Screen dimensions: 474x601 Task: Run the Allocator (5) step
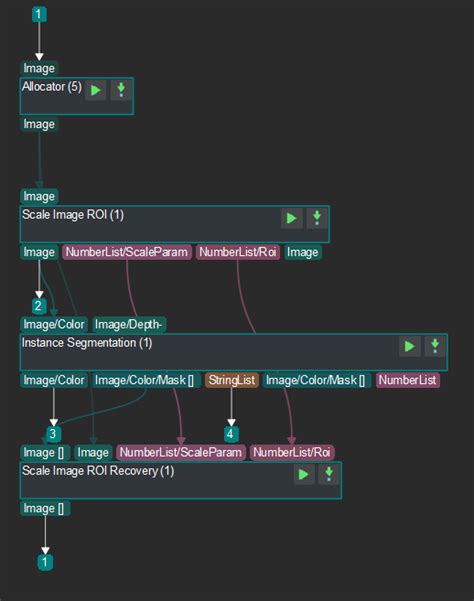point(95,90)
